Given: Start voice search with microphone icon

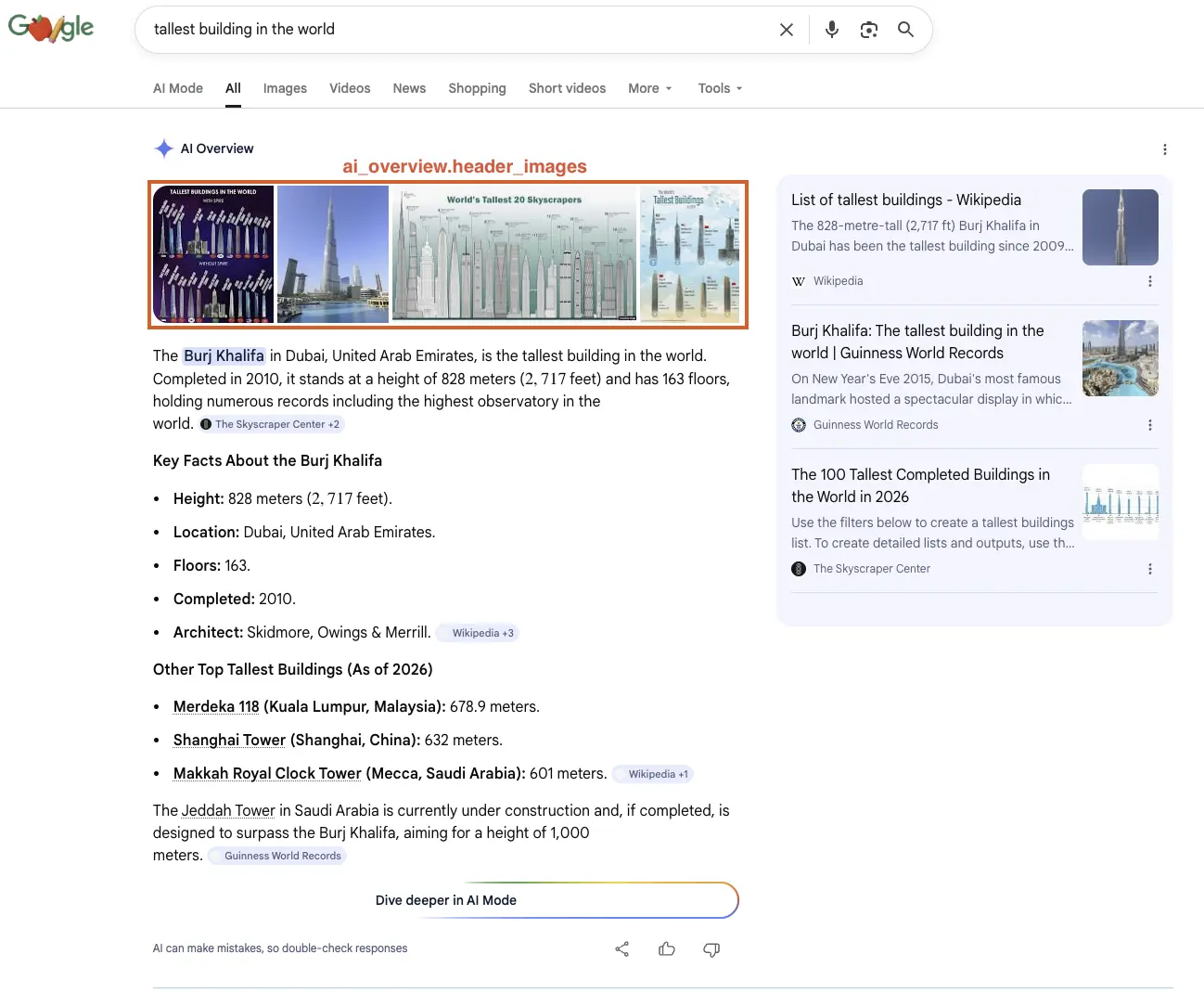Looking at the screenshot, I should point(832,30).
